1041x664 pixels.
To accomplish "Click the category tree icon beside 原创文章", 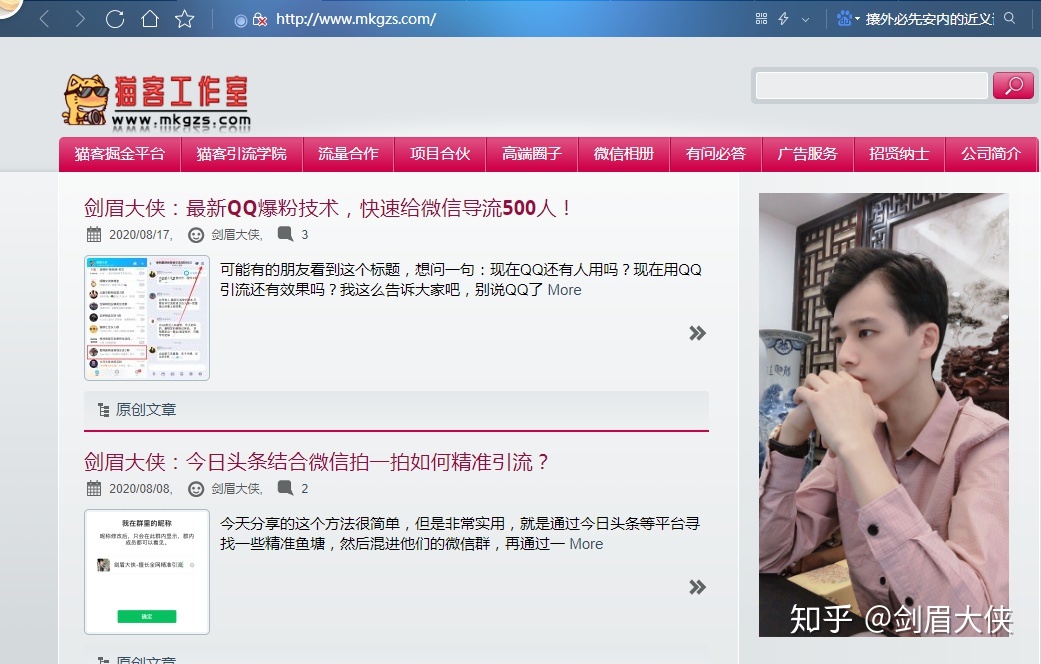I will coord(104,410).
